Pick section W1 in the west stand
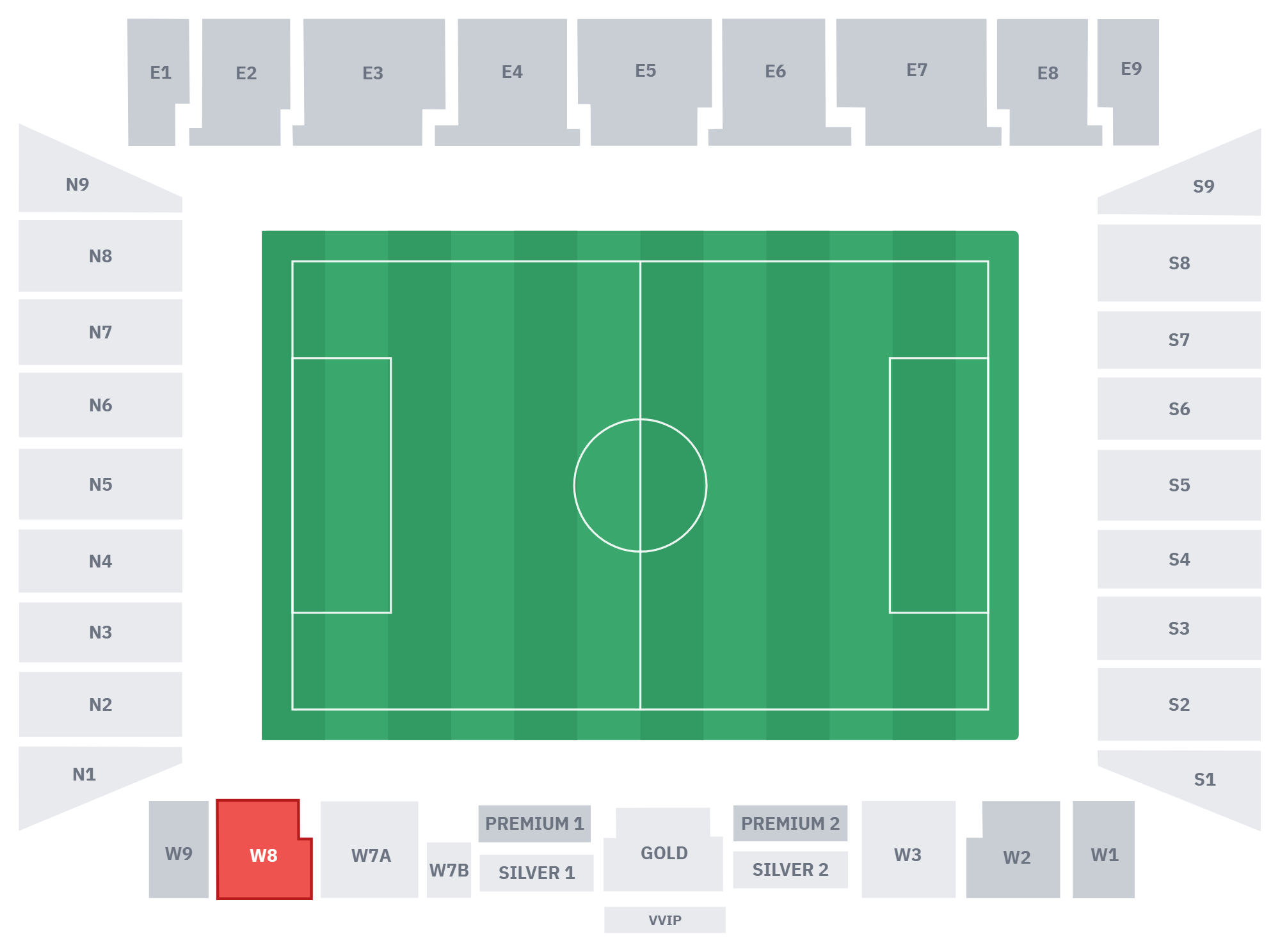Viewport: 1280px width, 952px height. pyautogui.click(x=1103, y=850)
